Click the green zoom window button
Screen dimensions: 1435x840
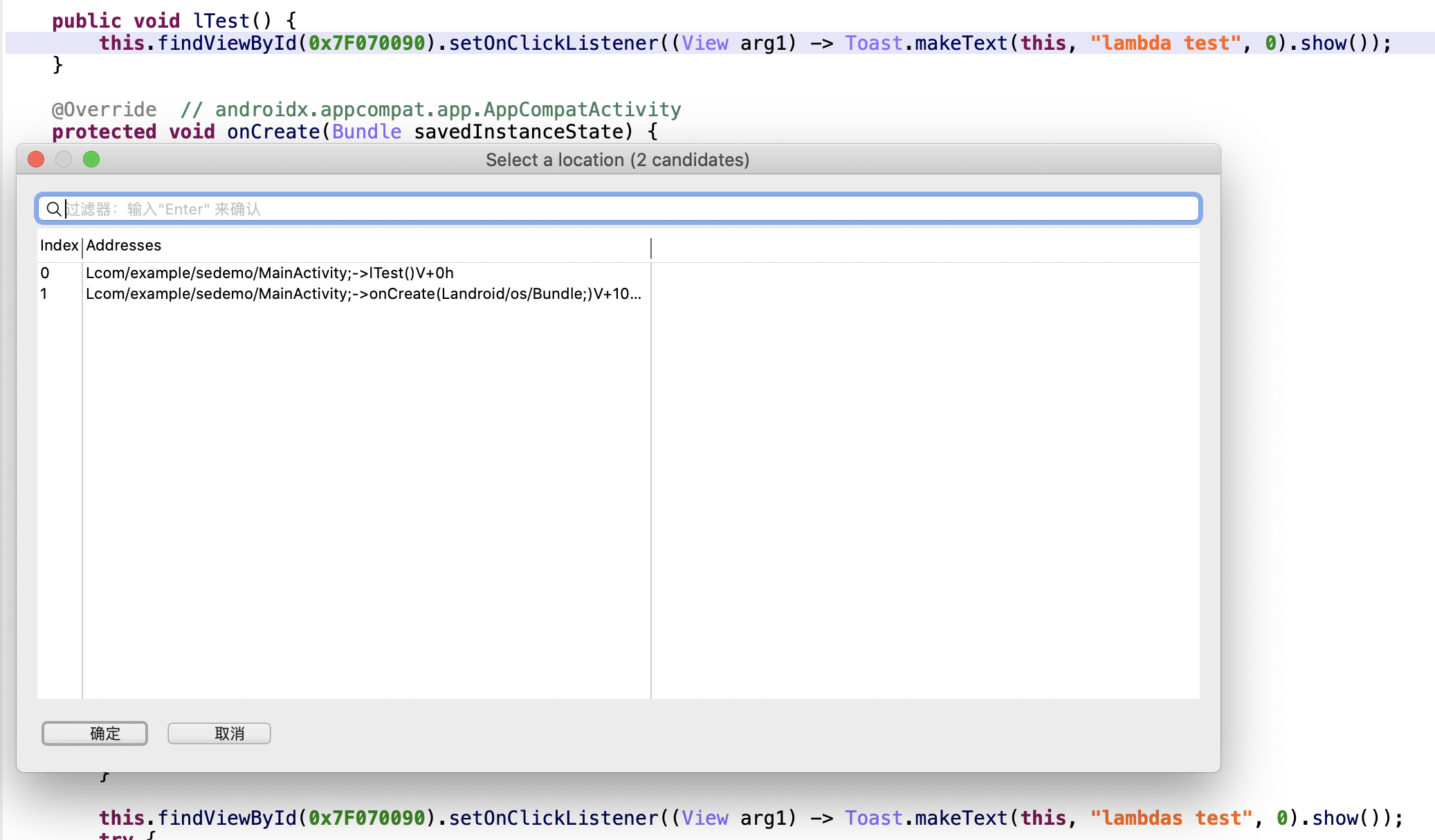(91, 160)
